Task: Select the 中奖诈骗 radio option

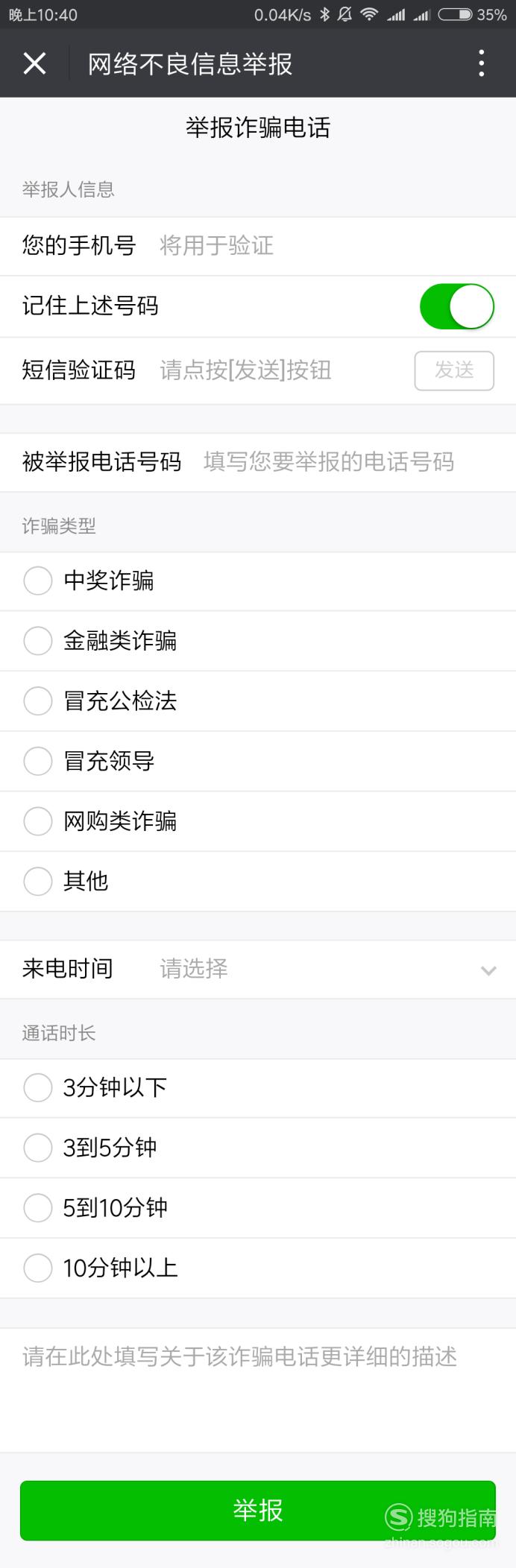Action: click(38, 581)
